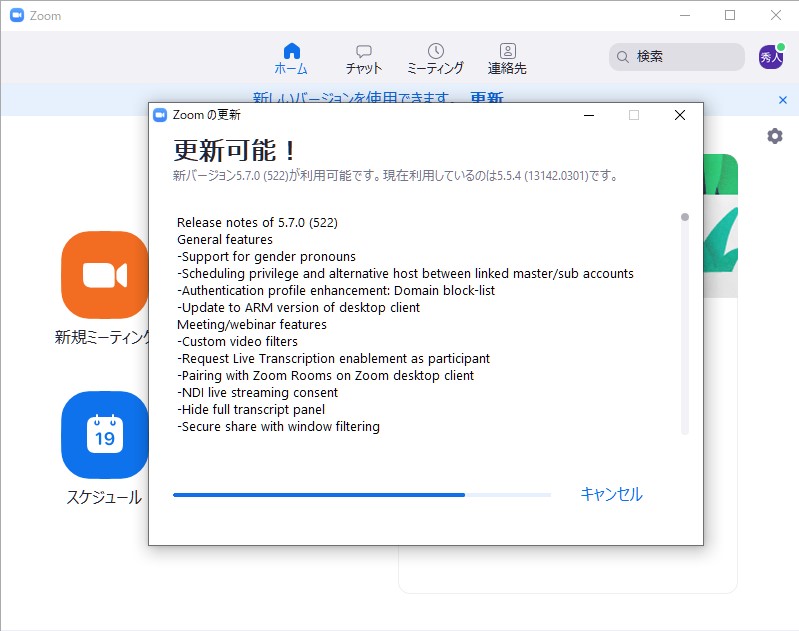Close the Zoom の更新 dialog
799x631 pixels.
click(x=680, y=115)
